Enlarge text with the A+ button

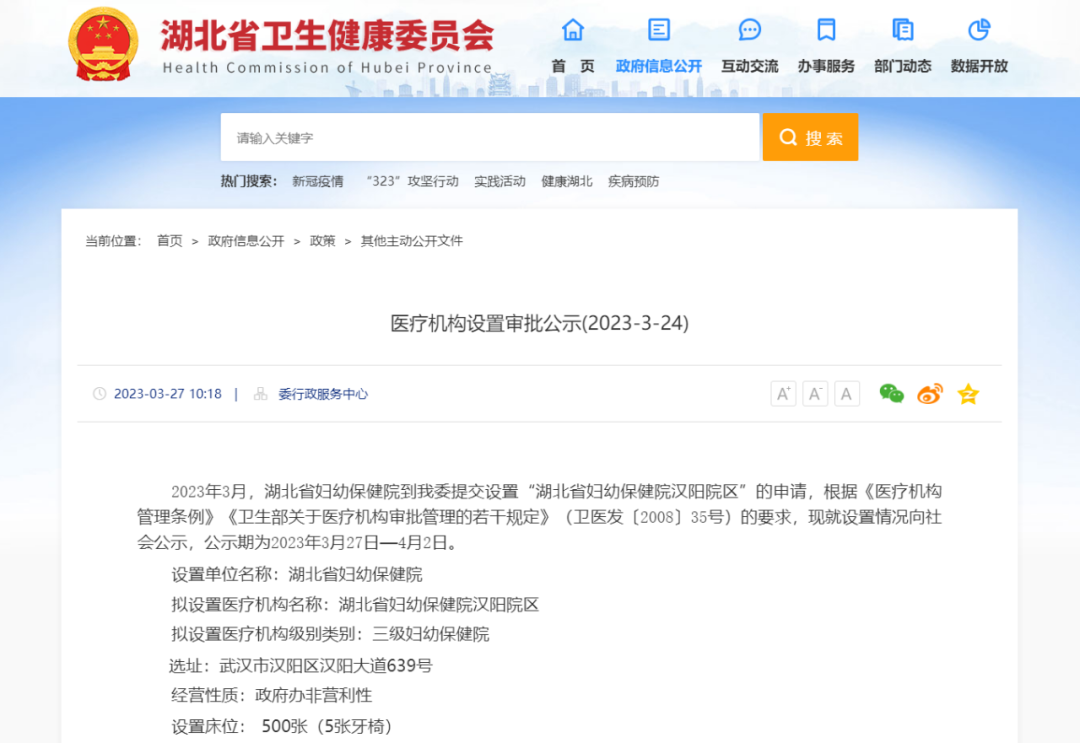[x=783, y=393]
